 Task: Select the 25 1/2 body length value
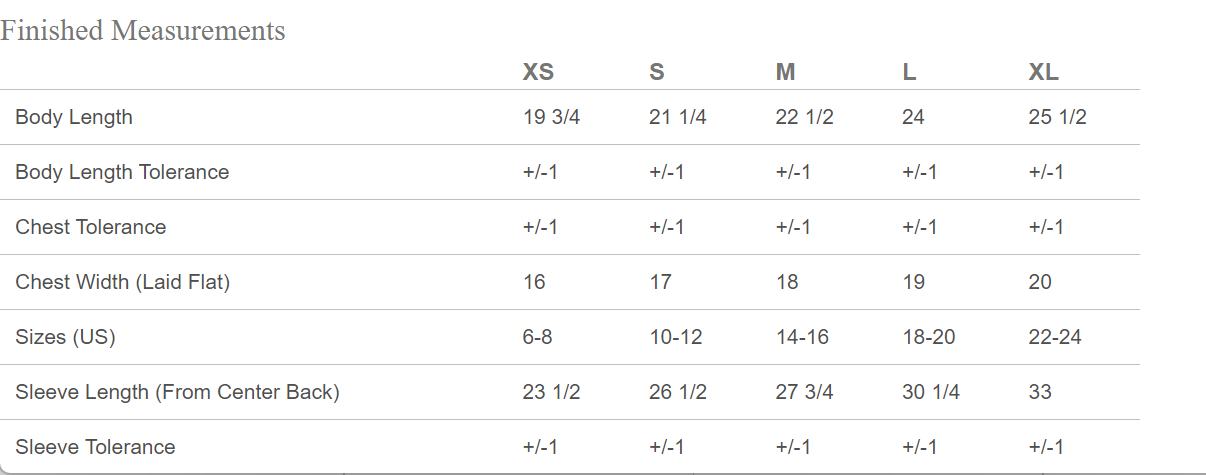[1057, 117]
